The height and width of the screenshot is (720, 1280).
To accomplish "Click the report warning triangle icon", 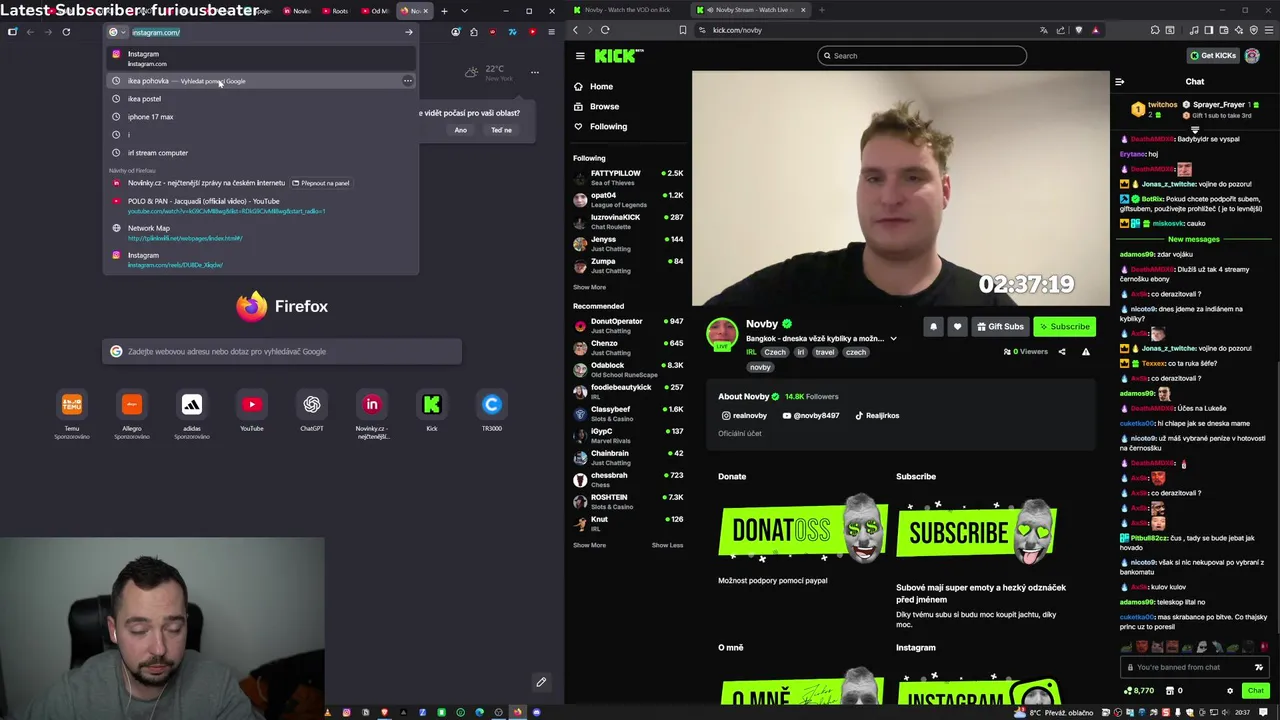I will [1086, 352].
